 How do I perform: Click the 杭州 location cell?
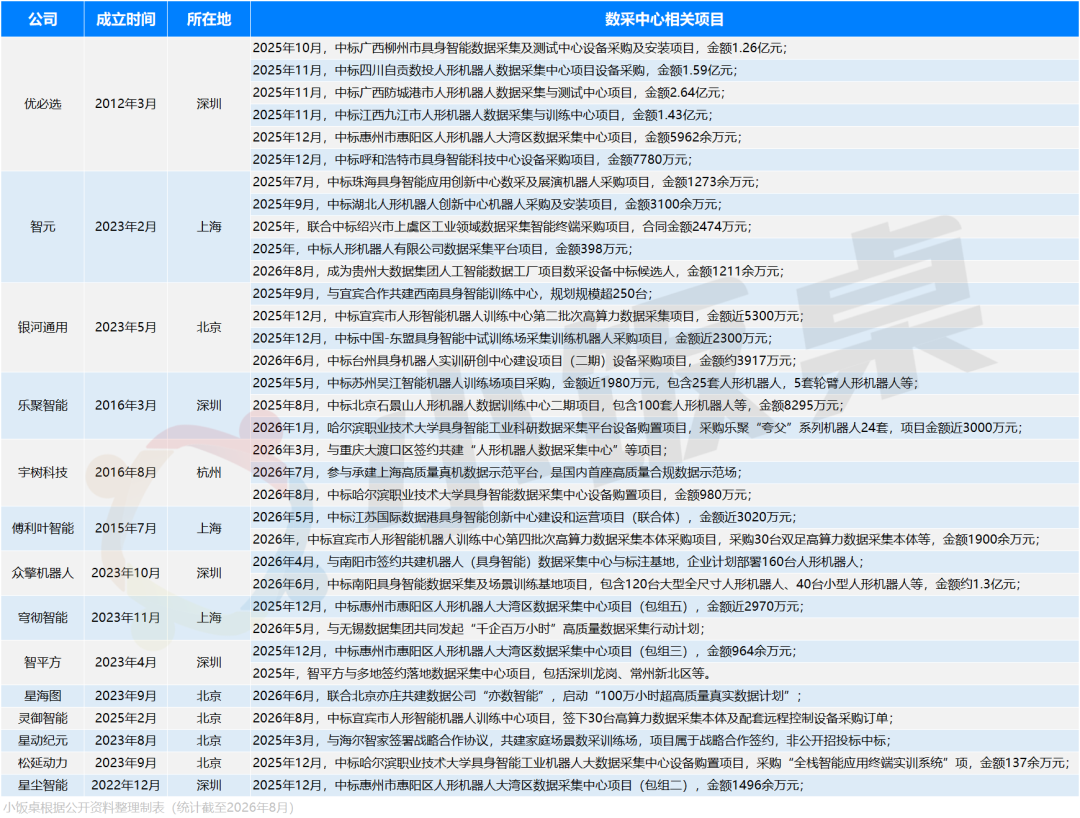(209, 472)
